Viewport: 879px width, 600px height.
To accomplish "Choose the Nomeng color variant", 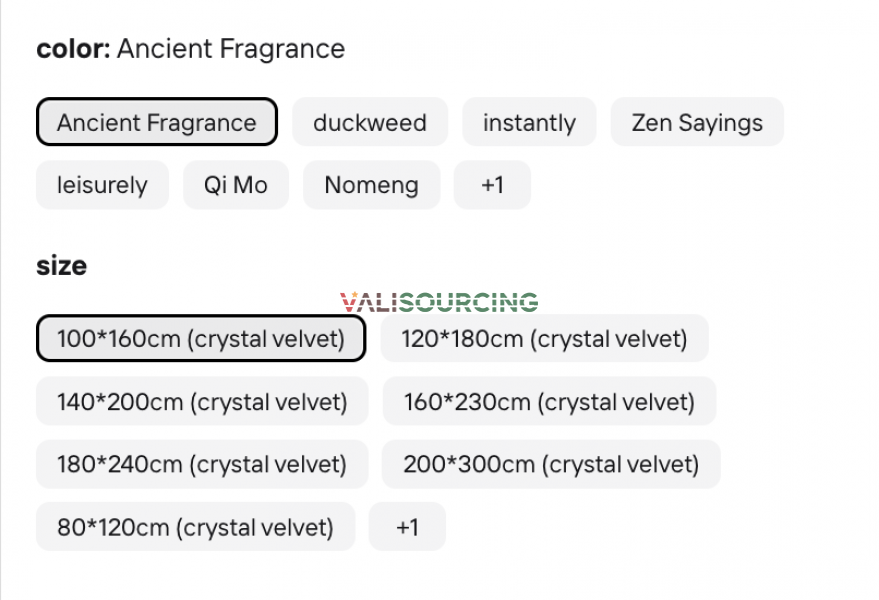I will click(371, 184).
